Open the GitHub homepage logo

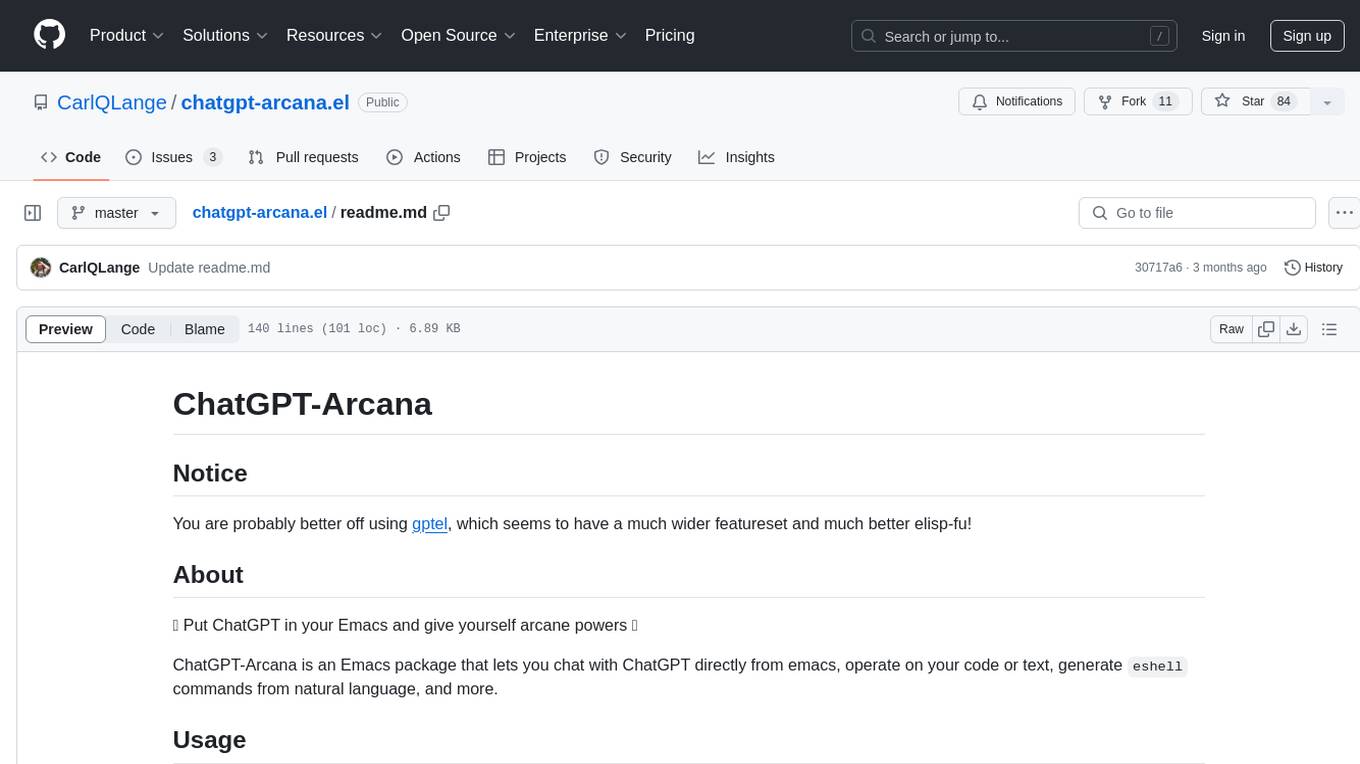coord(49,35)
